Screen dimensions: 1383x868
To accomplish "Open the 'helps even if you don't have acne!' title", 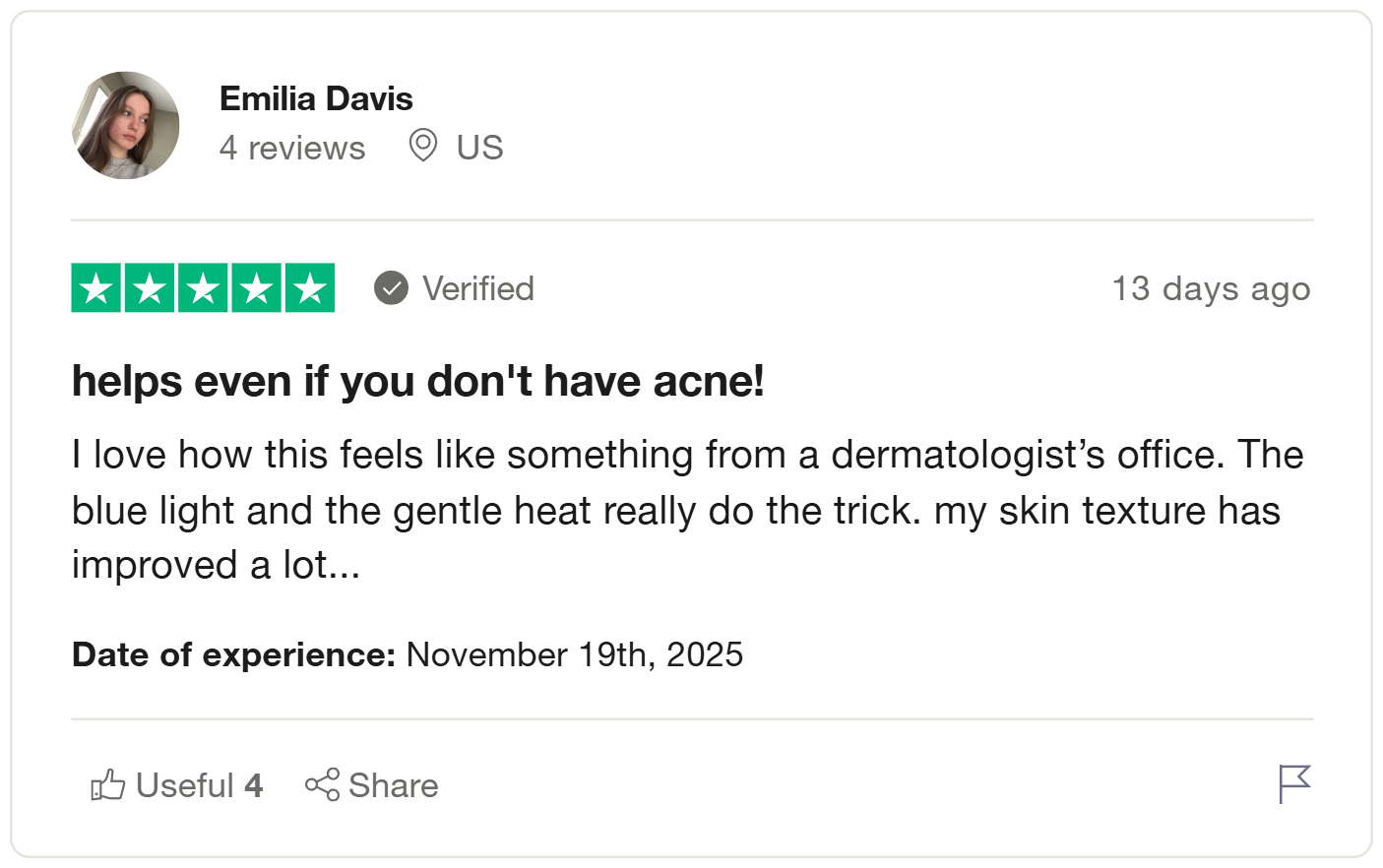I will 418,381.
